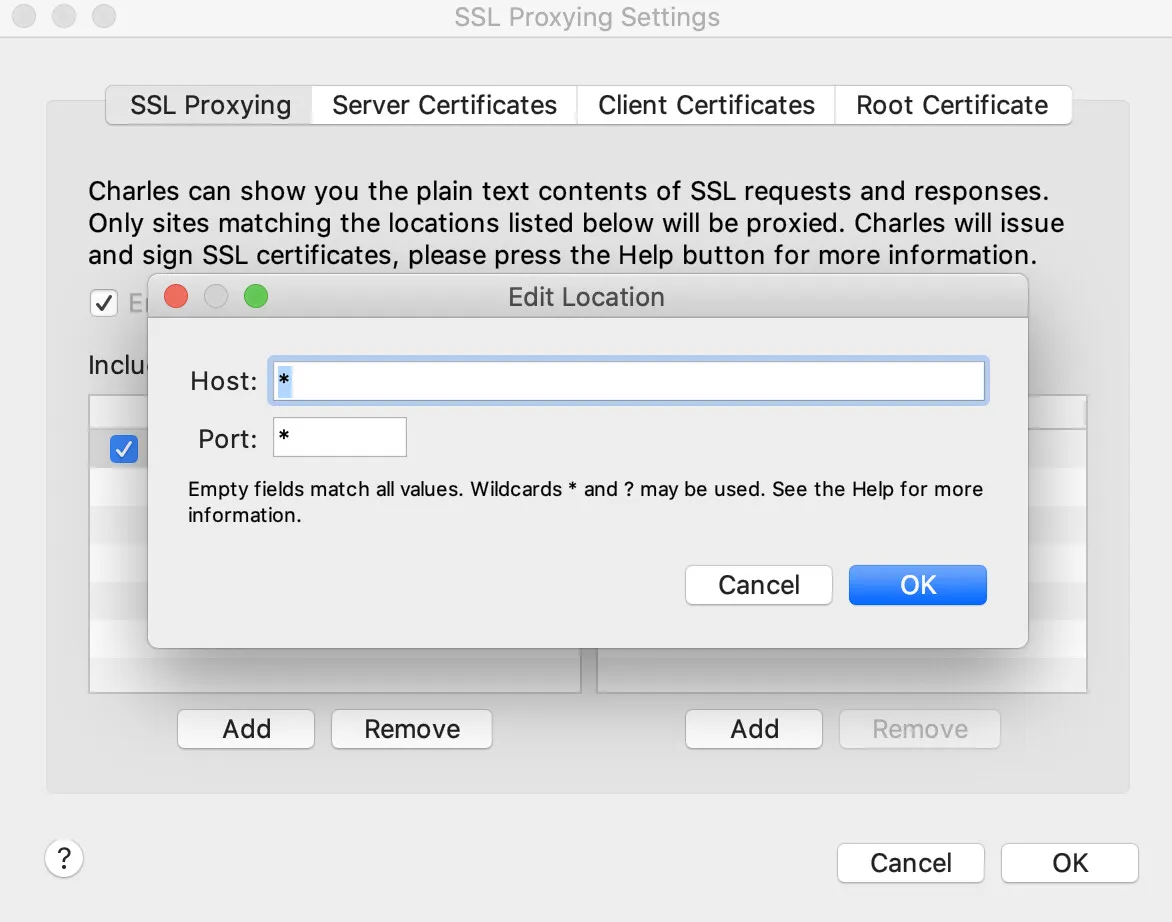Click into the Port field
The image size is (1172, 922).
pos(340,437)
